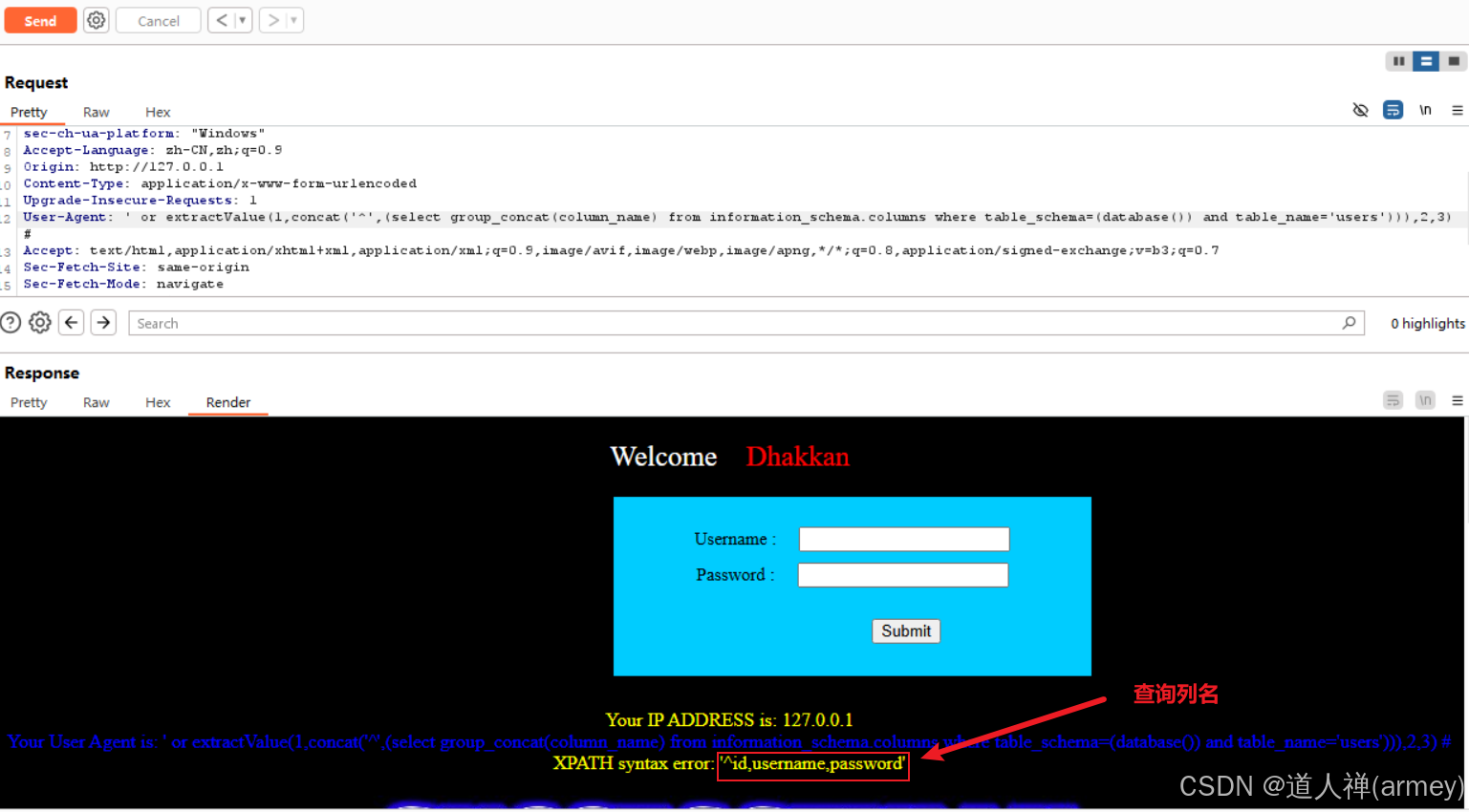Viewport: 1469px width, 812px height.
Task: Switch to side-by-side layout view
Action: click(x=1398, y=61)
